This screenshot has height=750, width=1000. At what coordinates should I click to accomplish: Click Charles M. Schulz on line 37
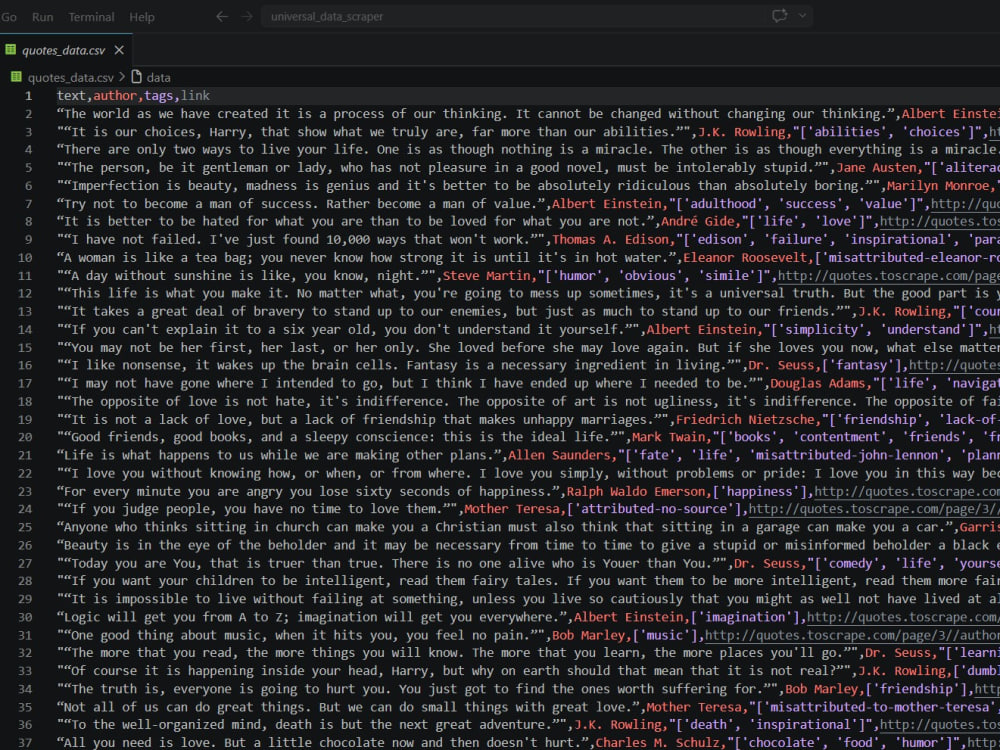[x=658, y=743]
